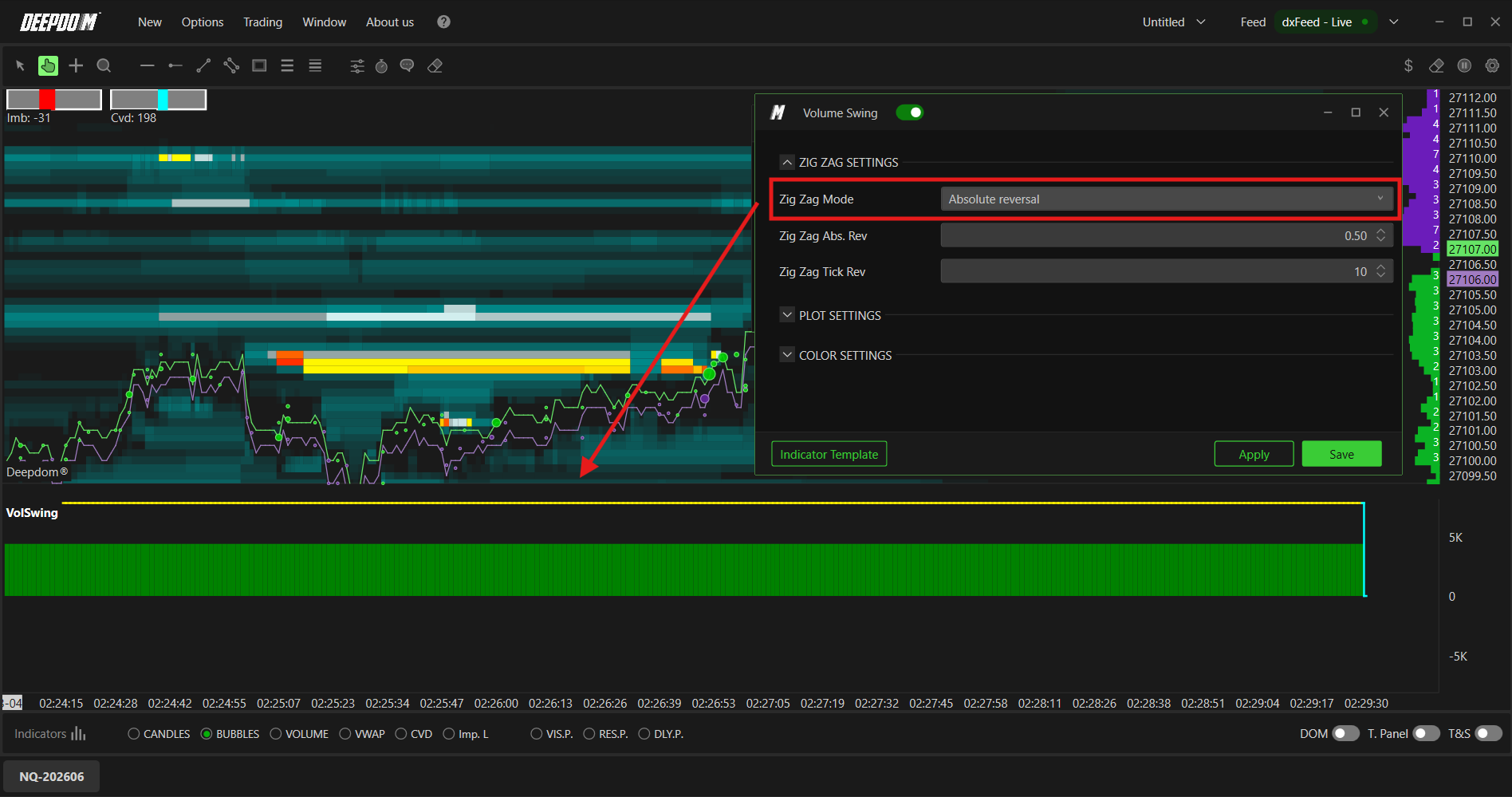The height and width of the screenshot is (797, 1512).
Task: Choose the magnifier zoom tool
Action: pos(104,66)
